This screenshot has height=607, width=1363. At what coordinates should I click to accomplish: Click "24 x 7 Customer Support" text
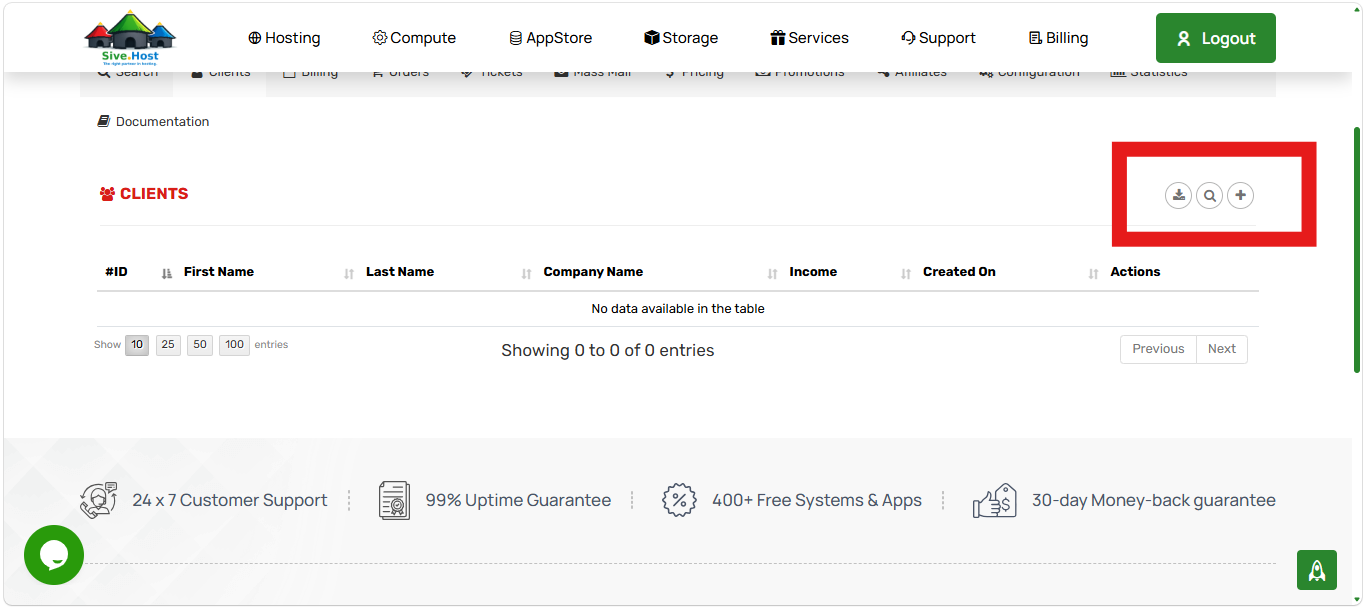(x=230, y=500)
